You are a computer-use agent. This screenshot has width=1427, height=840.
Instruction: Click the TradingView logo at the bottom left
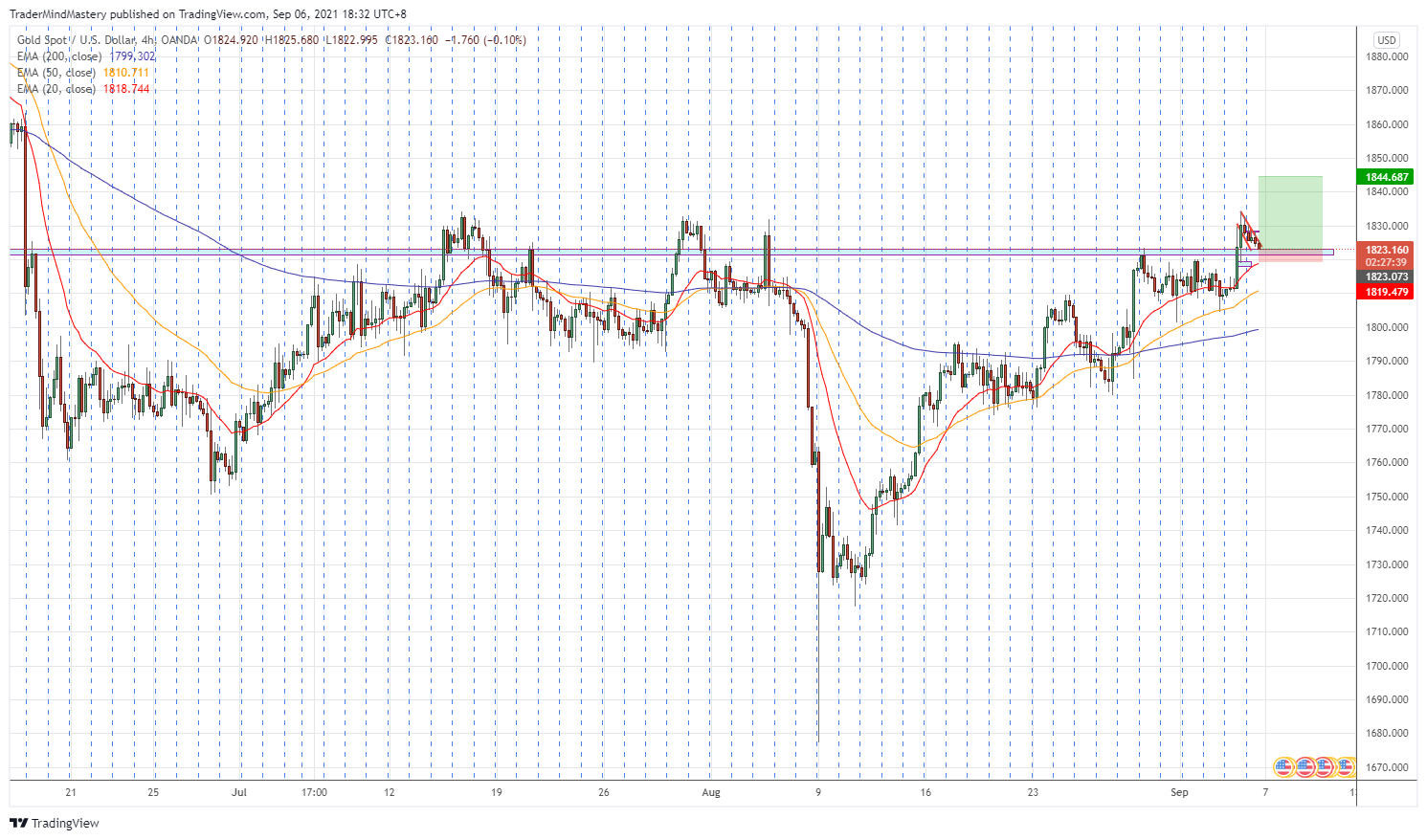[x=55, y=823]
